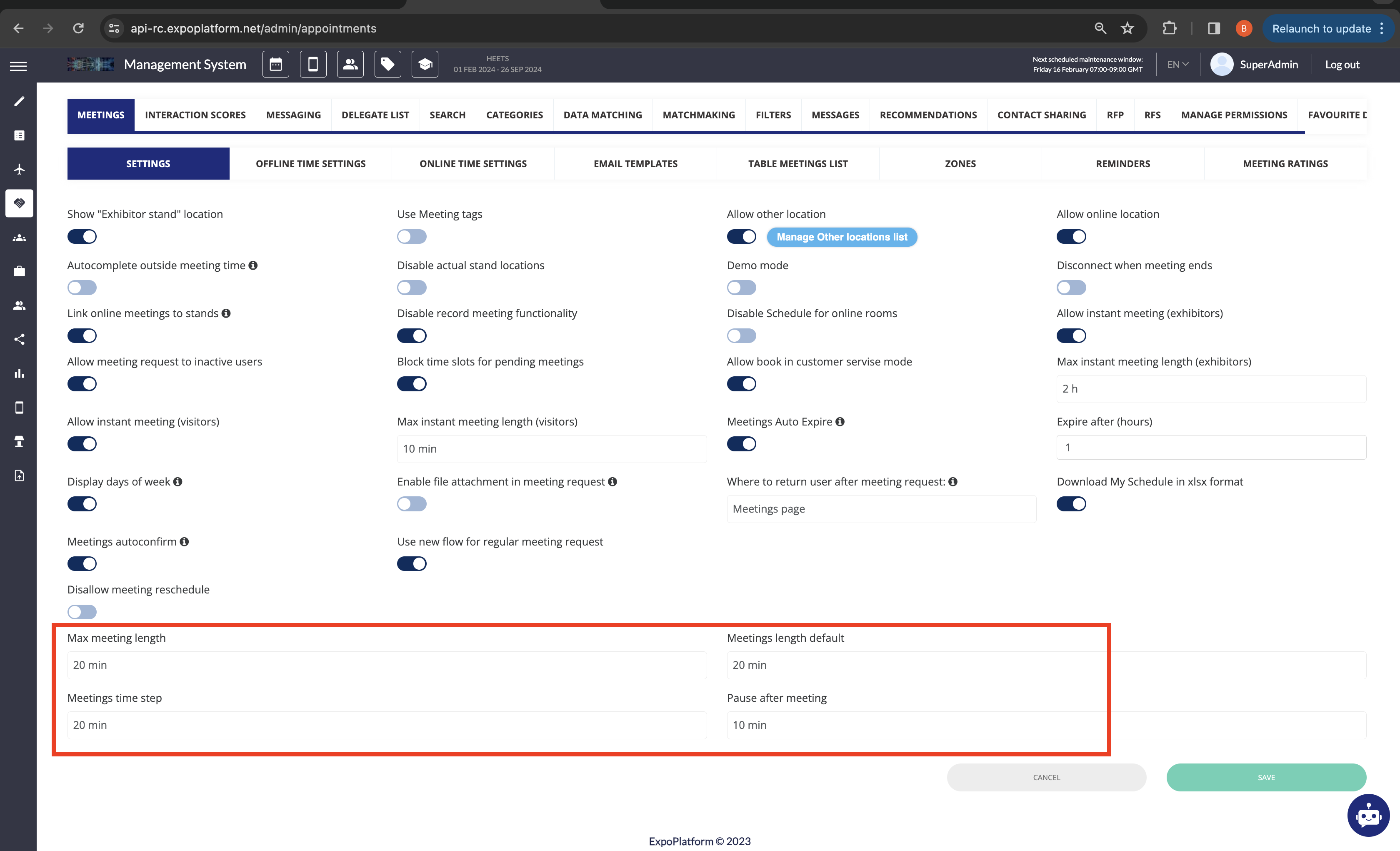Viewport: 1400px width, 851px height.
Task: Click Manage Other locations list button
Action: coord(842,237)
